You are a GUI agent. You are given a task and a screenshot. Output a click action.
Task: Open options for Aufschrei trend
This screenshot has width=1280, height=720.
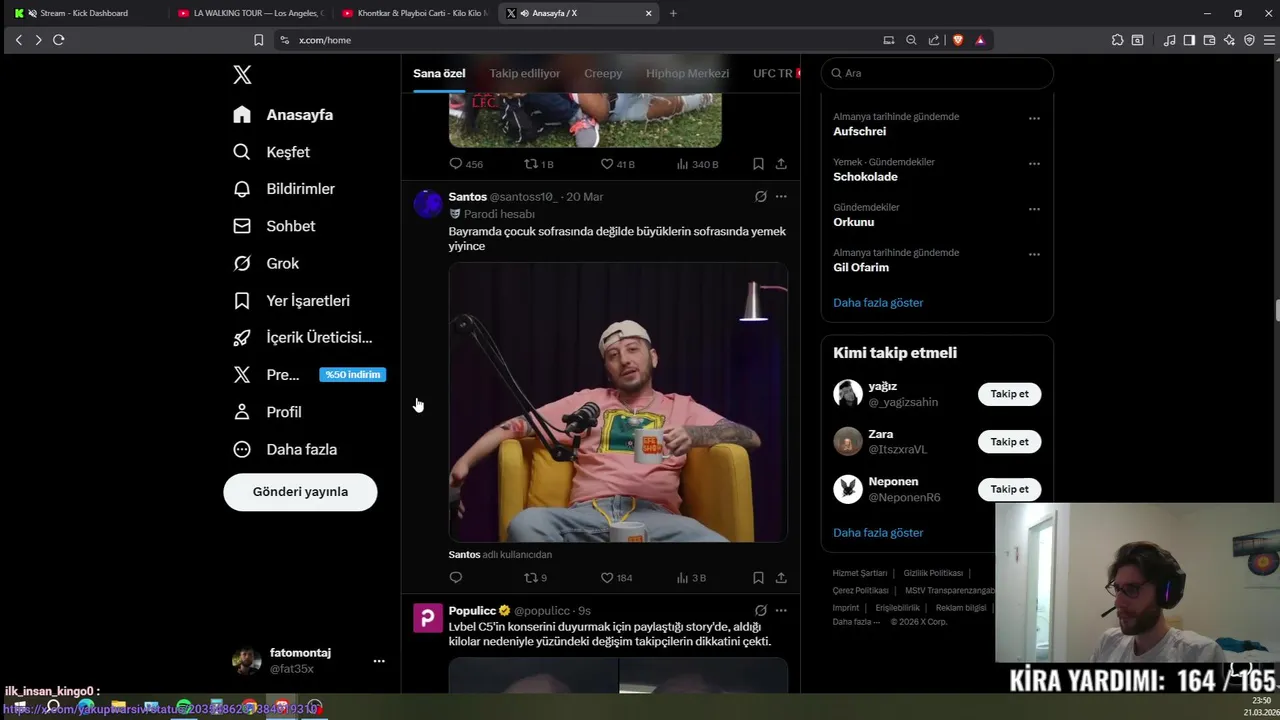[1034, 118]
